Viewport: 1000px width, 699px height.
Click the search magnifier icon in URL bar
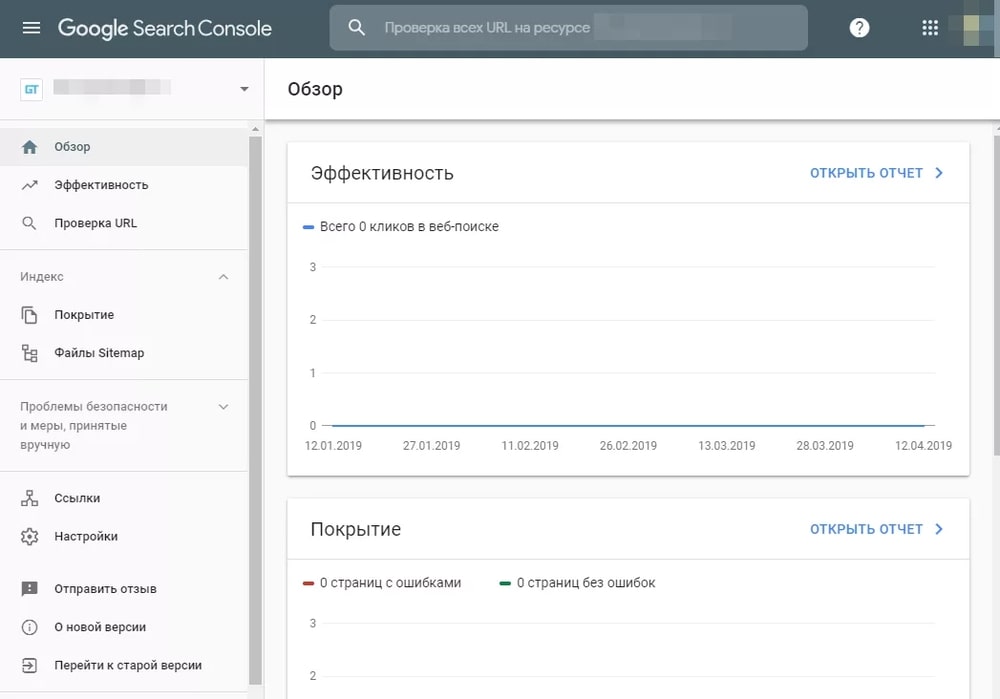357,27
